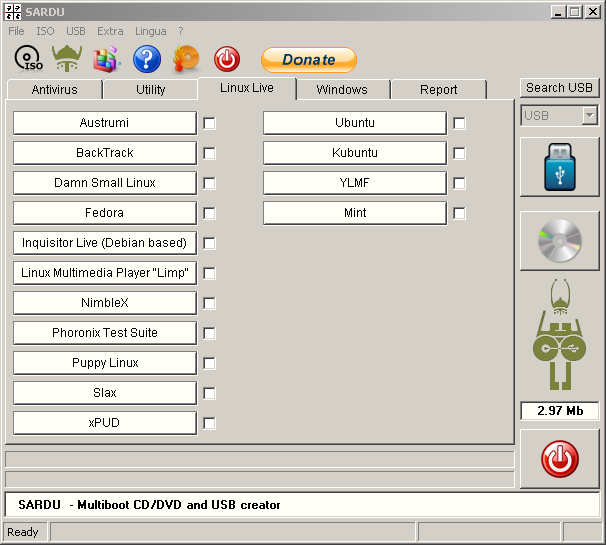Tick the YLMF checkbox
606x545 pixels.
click(459, 183)
